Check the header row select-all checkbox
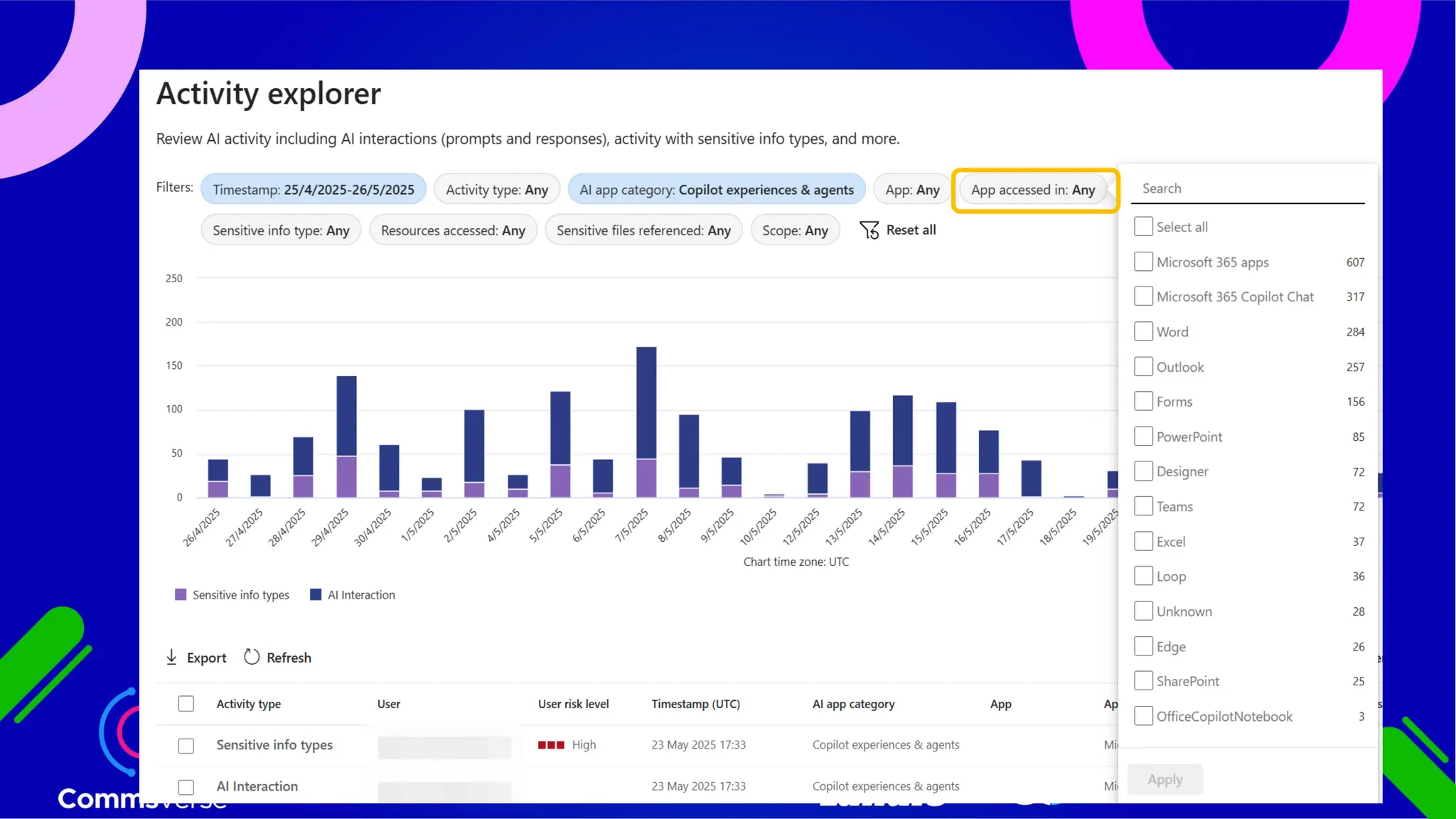 186,704
